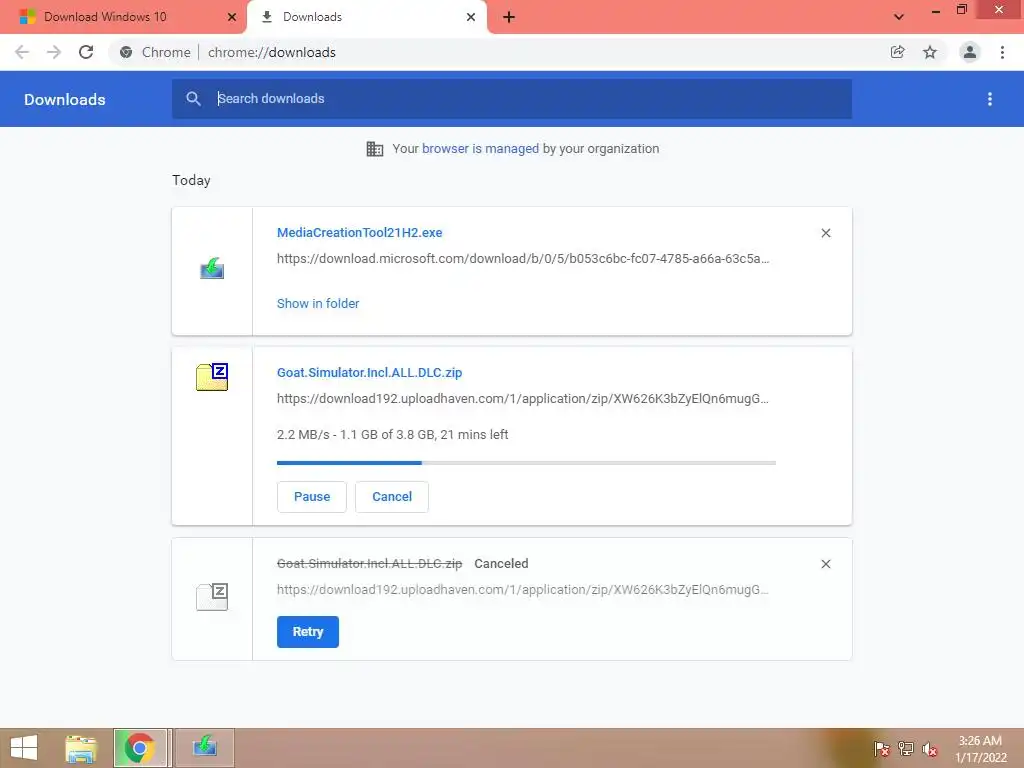Show MediaCreationTool in folder
Viewport: 1024px width, 768px height.
(318, 304)
